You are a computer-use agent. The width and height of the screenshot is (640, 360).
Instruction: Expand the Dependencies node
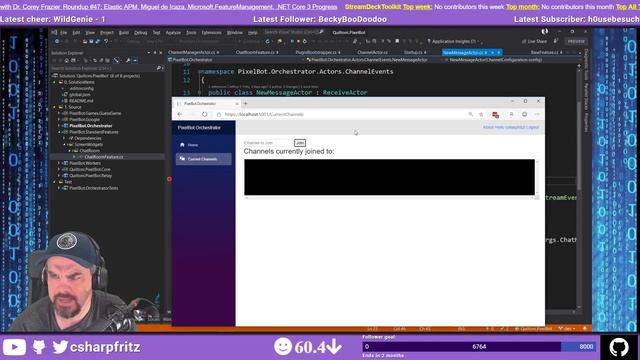coord(64,138)
